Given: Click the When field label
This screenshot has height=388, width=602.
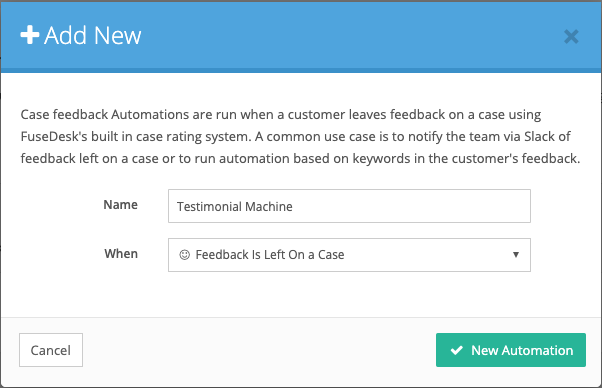Looking at the screenshot, I should point(121,254).
